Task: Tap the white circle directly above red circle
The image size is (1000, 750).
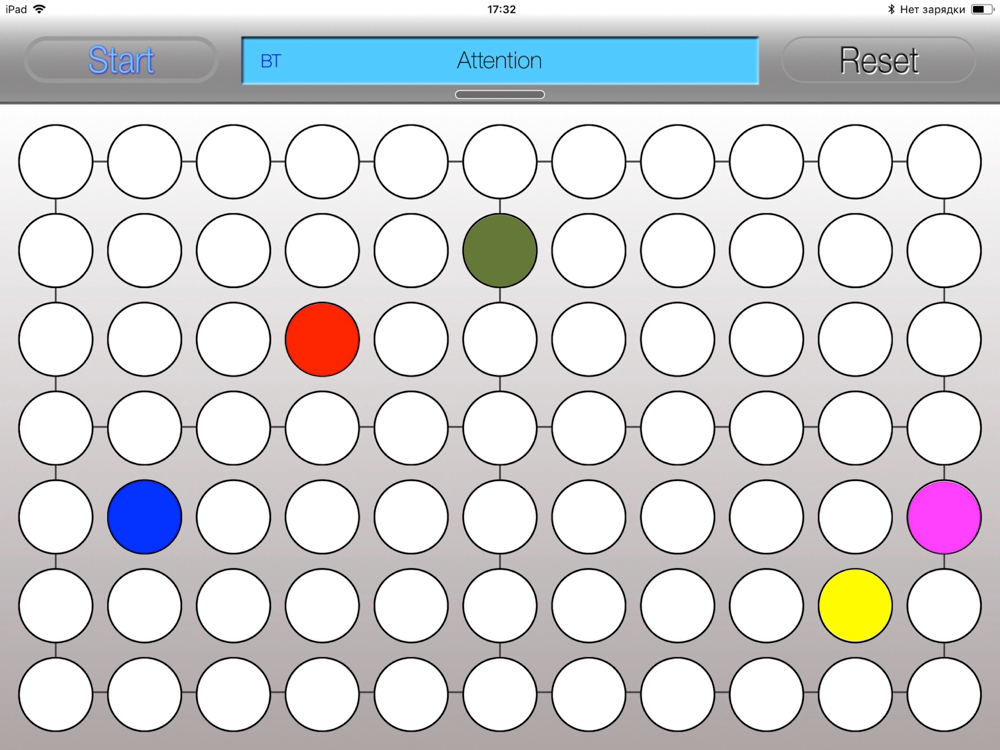Action: [322, 251]
